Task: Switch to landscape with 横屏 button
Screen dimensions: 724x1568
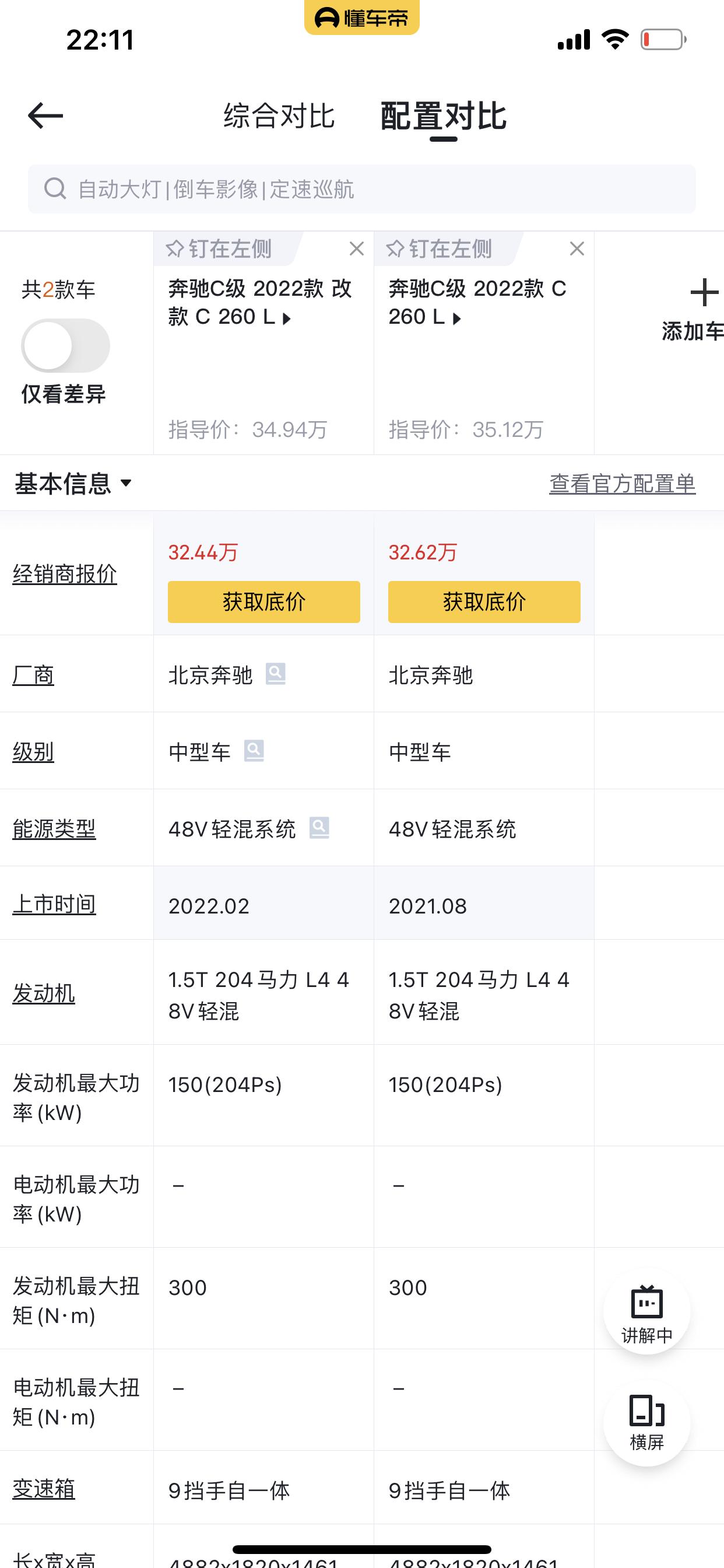Action: coord(646,1423)
